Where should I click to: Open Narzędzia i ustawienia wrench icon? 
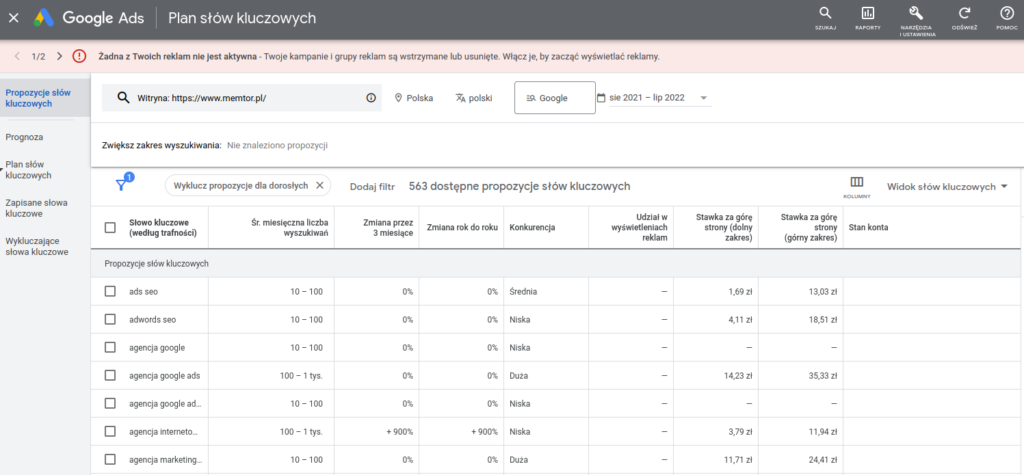[x=915, y=14]
